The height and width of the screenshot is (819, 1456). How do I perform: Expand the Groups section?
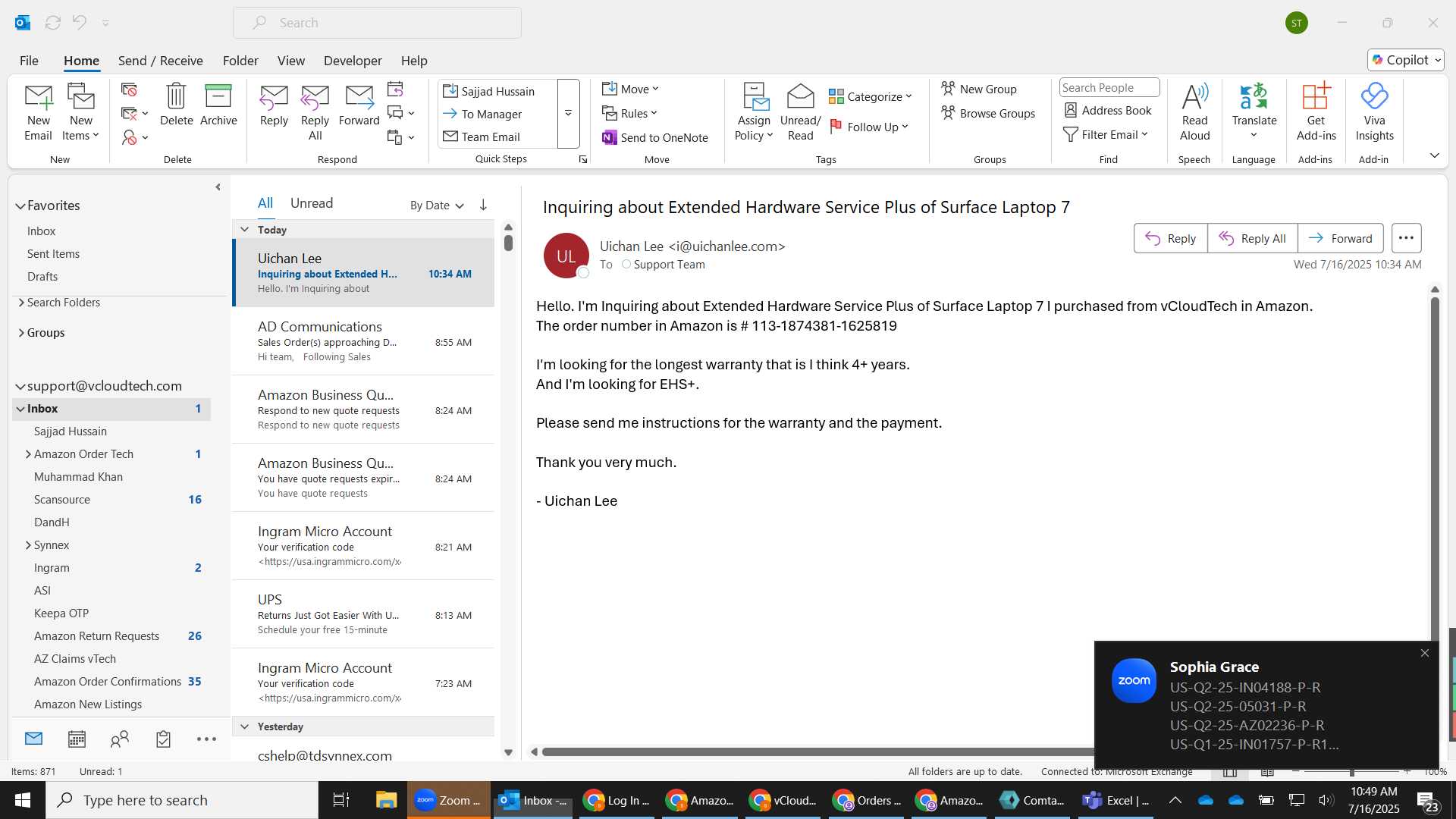21,332
